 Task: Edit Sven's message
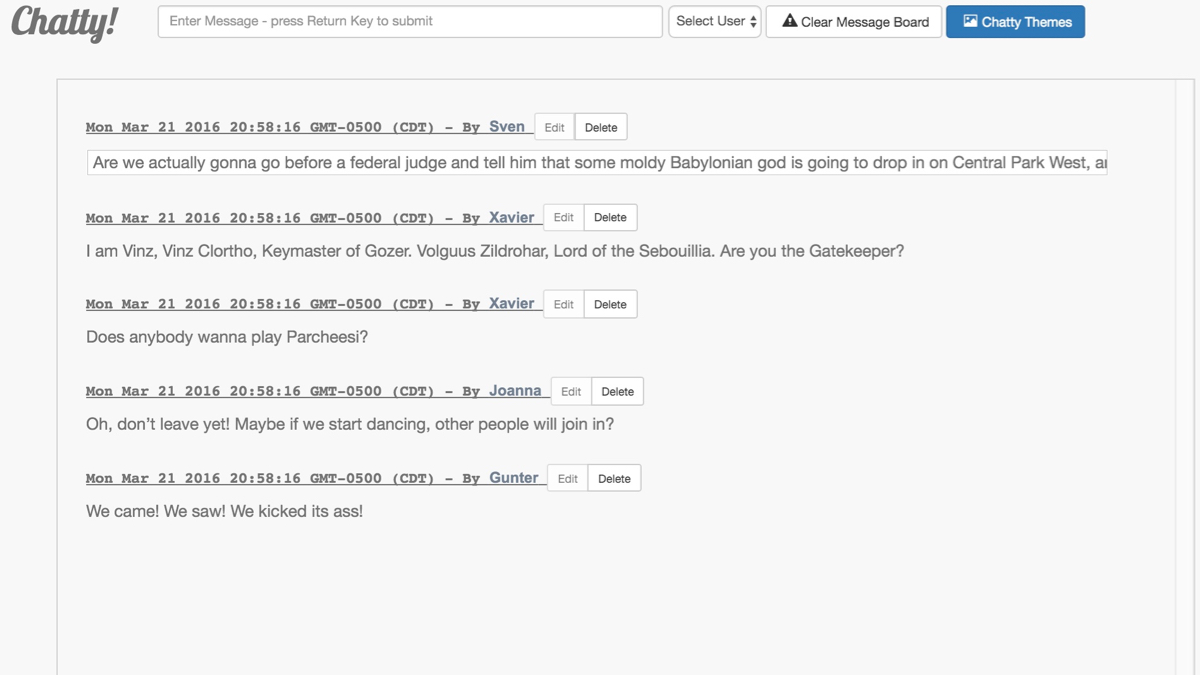pyautogui.click(x=554, y=127)
